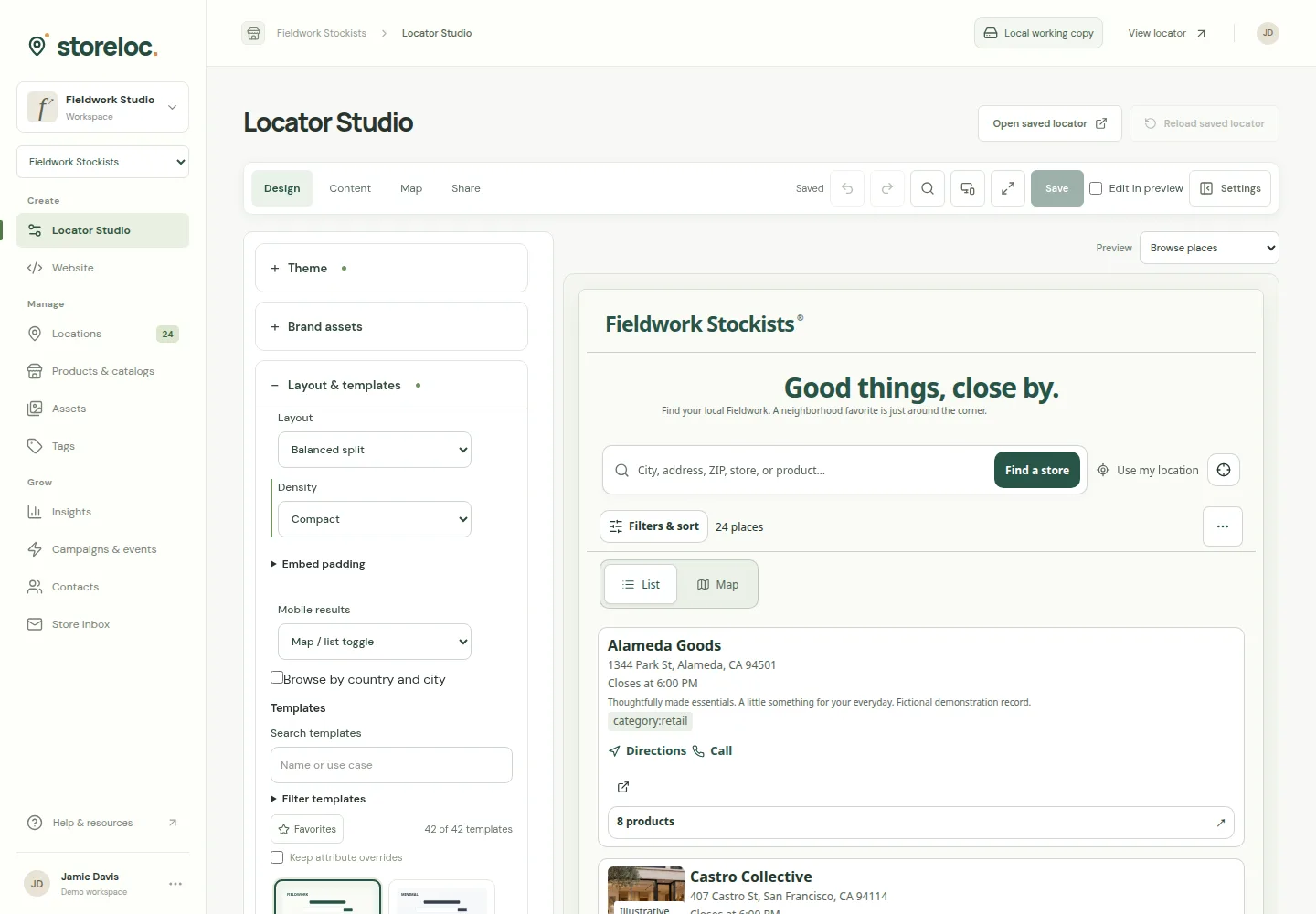Enable Edit in preview checkbox

click(1096, 188)
